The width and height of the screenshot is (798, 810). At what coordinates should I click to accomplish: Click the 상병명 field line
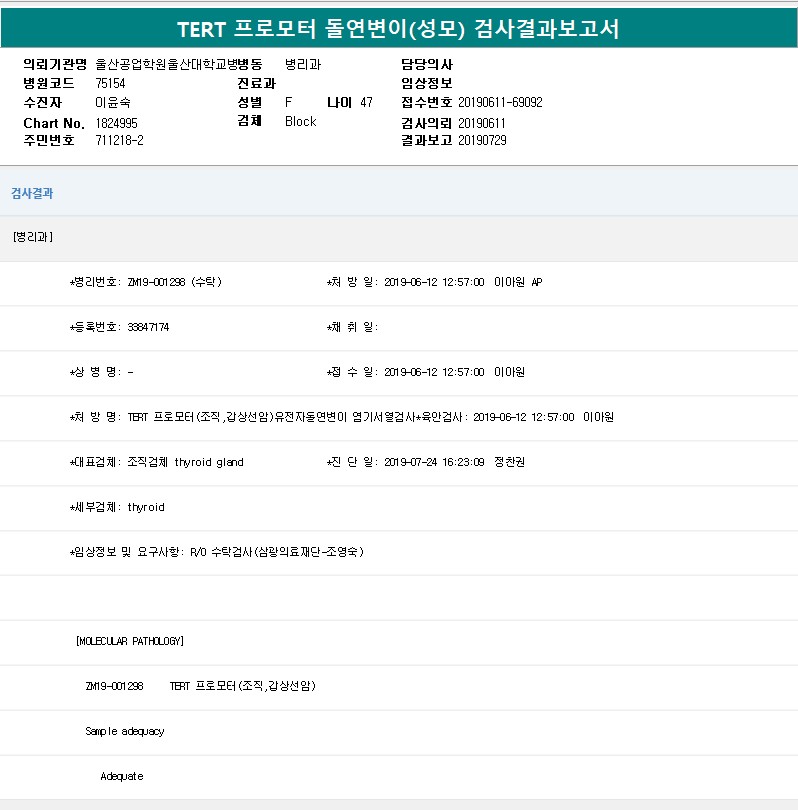[x=102, y=372]
